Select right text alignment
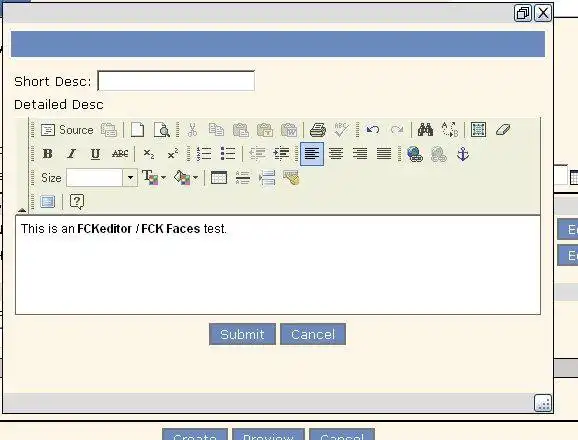 point(360,154)
